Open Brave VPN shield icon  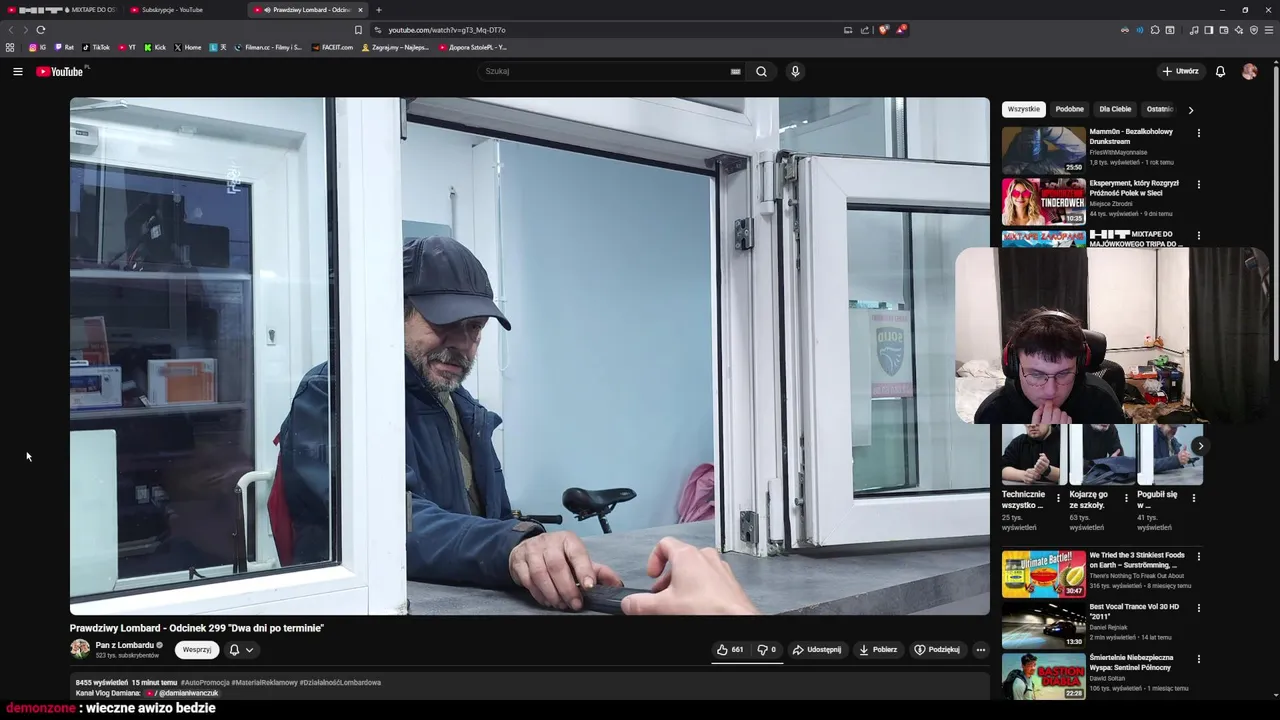(1254, 30)
